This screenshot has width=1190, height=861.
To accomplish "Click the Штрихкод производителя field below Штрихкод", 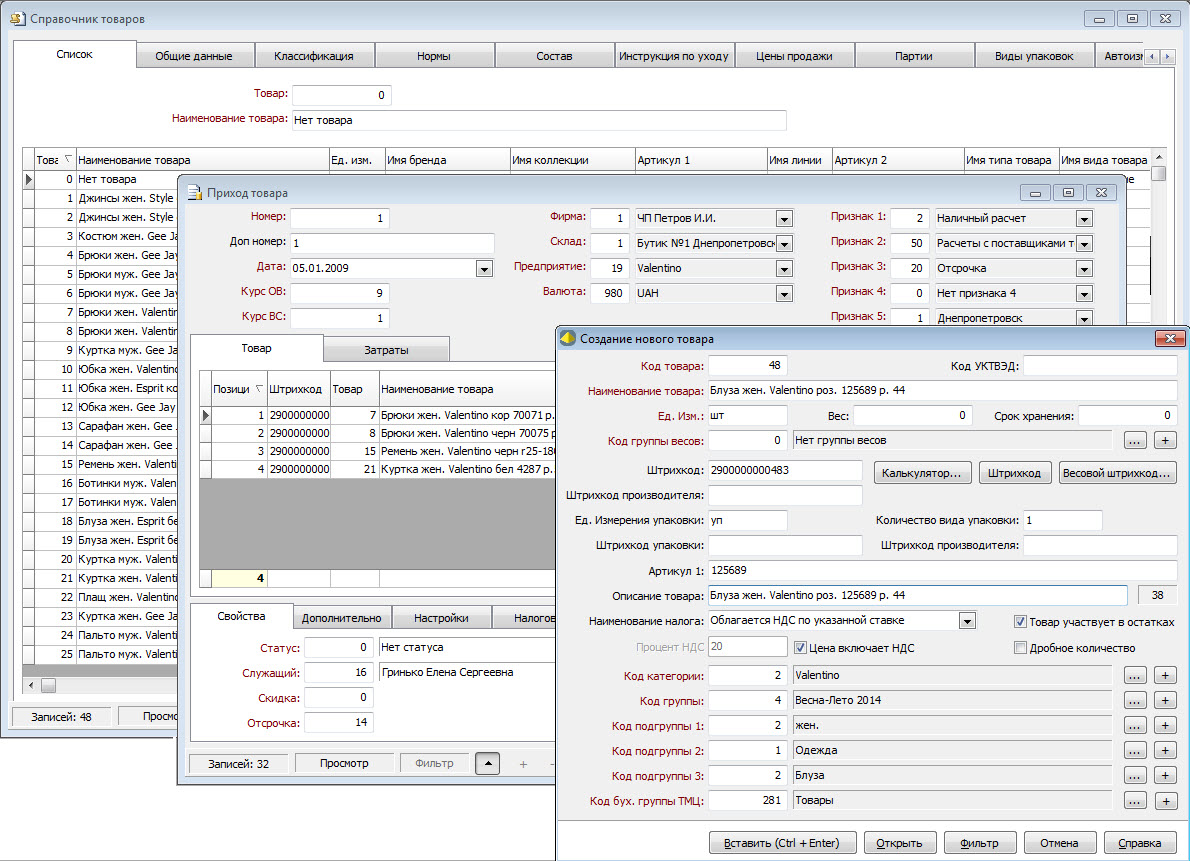I will (785, 495).
